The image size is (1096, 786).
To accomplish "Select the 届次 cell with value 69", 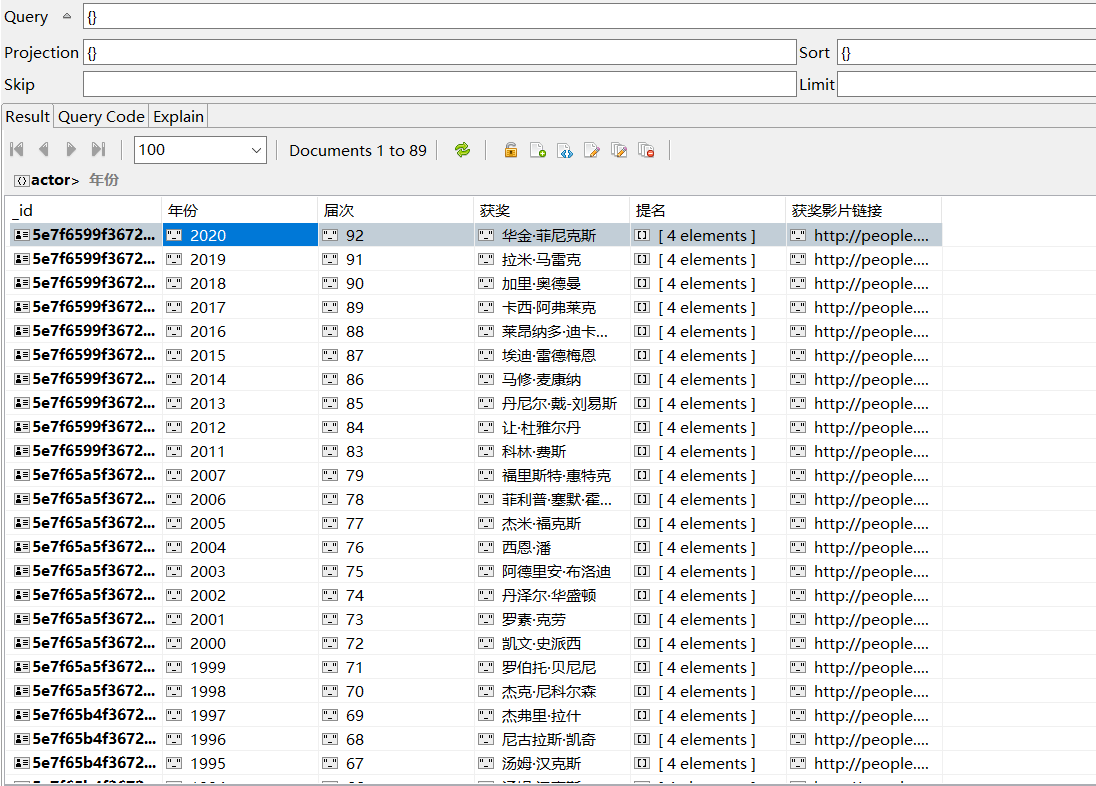I will [x=396, y=715].
